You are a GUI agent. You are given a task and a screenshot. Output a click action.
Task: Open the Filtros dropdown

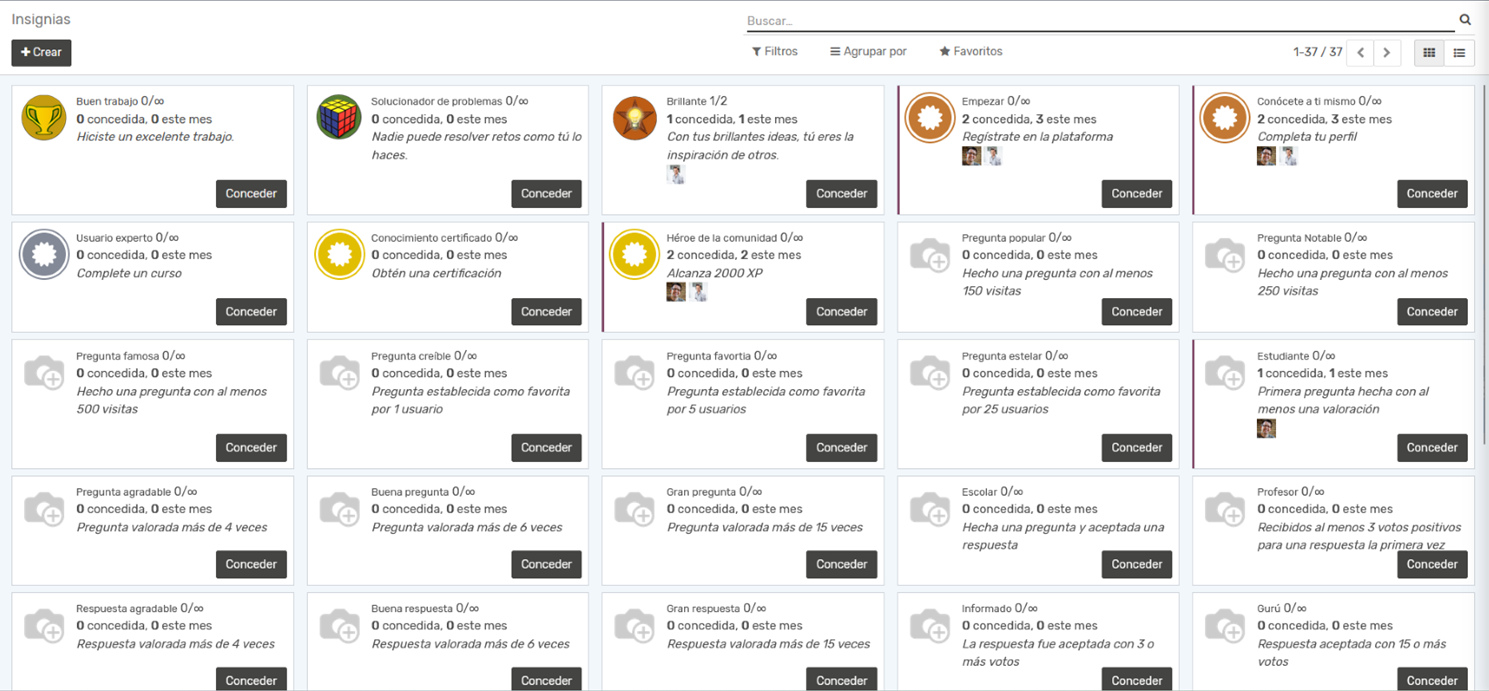775,51
